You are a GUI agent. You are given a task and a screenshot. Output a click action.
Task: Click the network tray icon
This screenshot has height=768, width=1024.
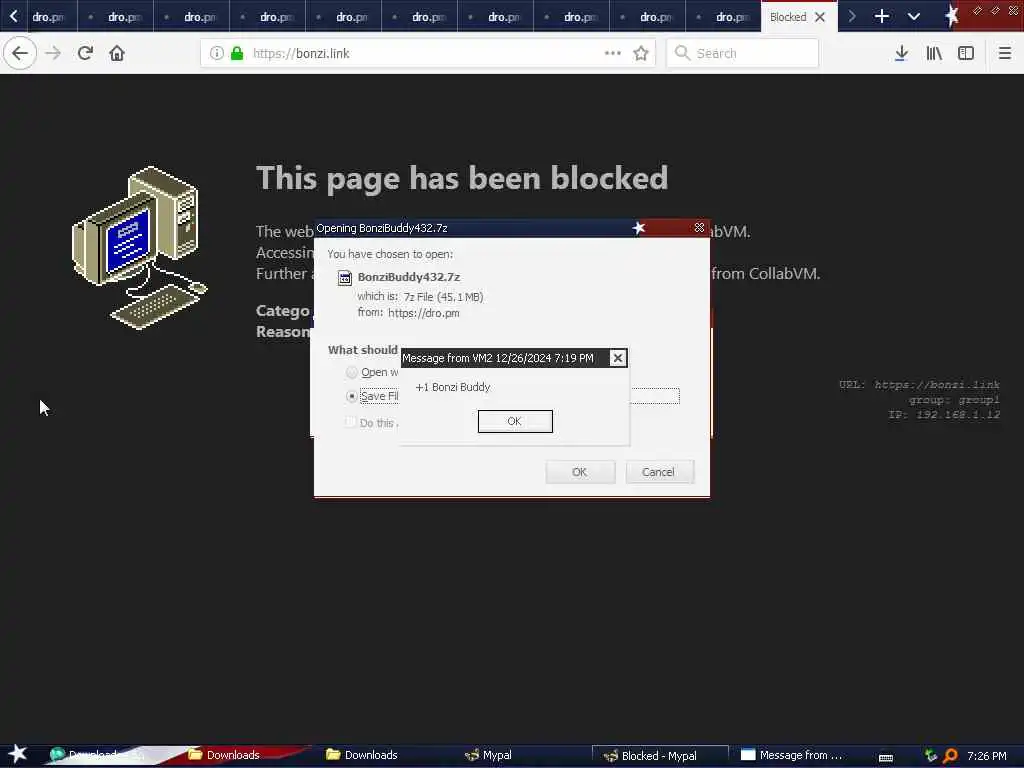(x=931, y=756)
